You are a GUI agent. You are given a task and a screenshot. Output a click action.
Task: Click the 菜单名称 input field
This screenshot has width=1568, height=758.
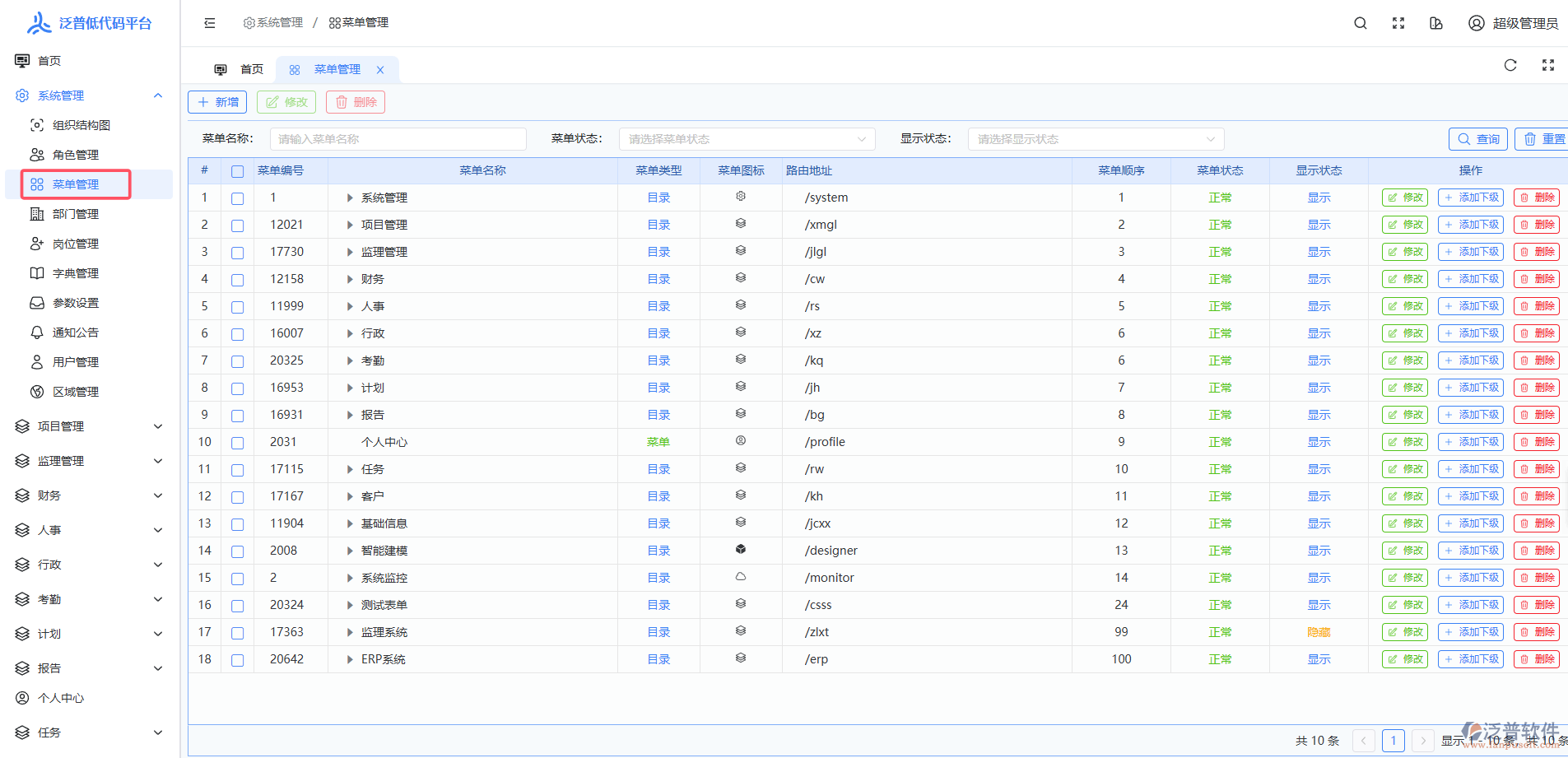[x=398, y=139]
